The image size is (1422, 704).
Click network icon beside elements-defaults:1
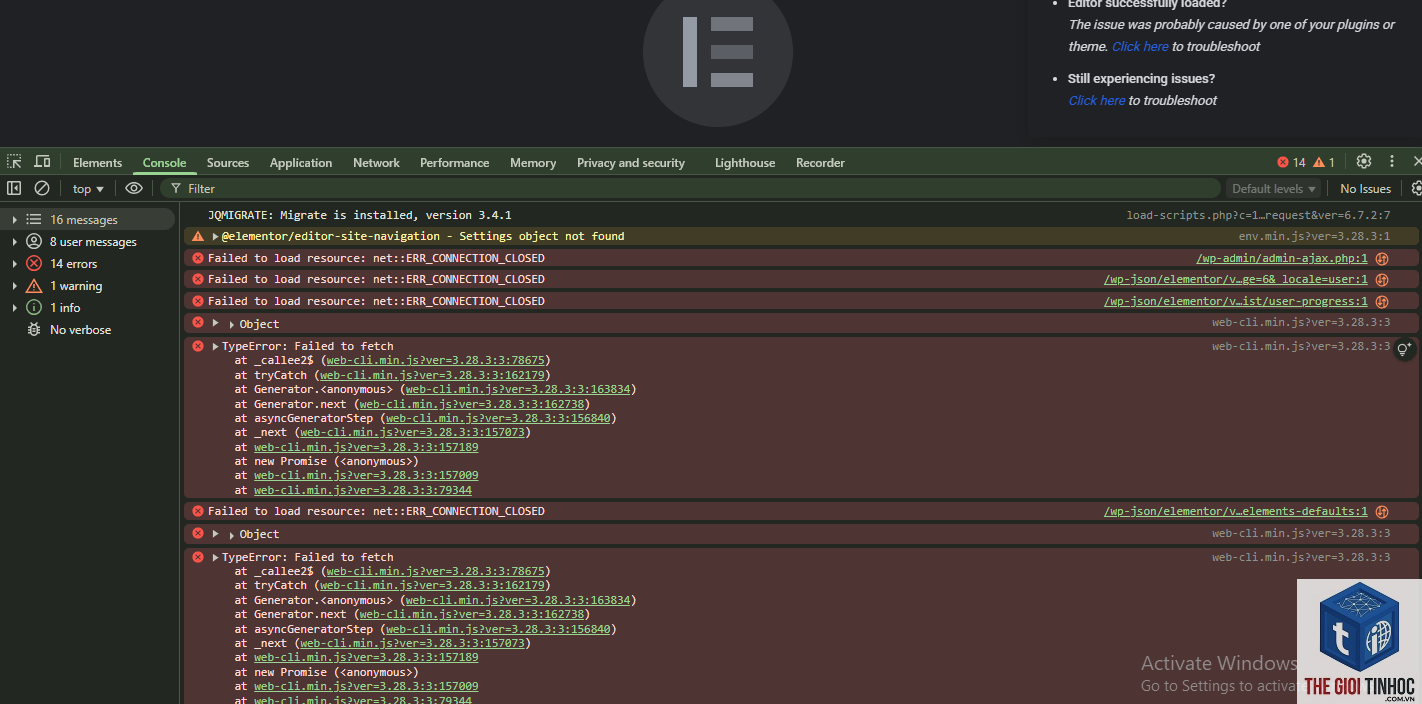pyautogui.click(x=1382, y=511)
